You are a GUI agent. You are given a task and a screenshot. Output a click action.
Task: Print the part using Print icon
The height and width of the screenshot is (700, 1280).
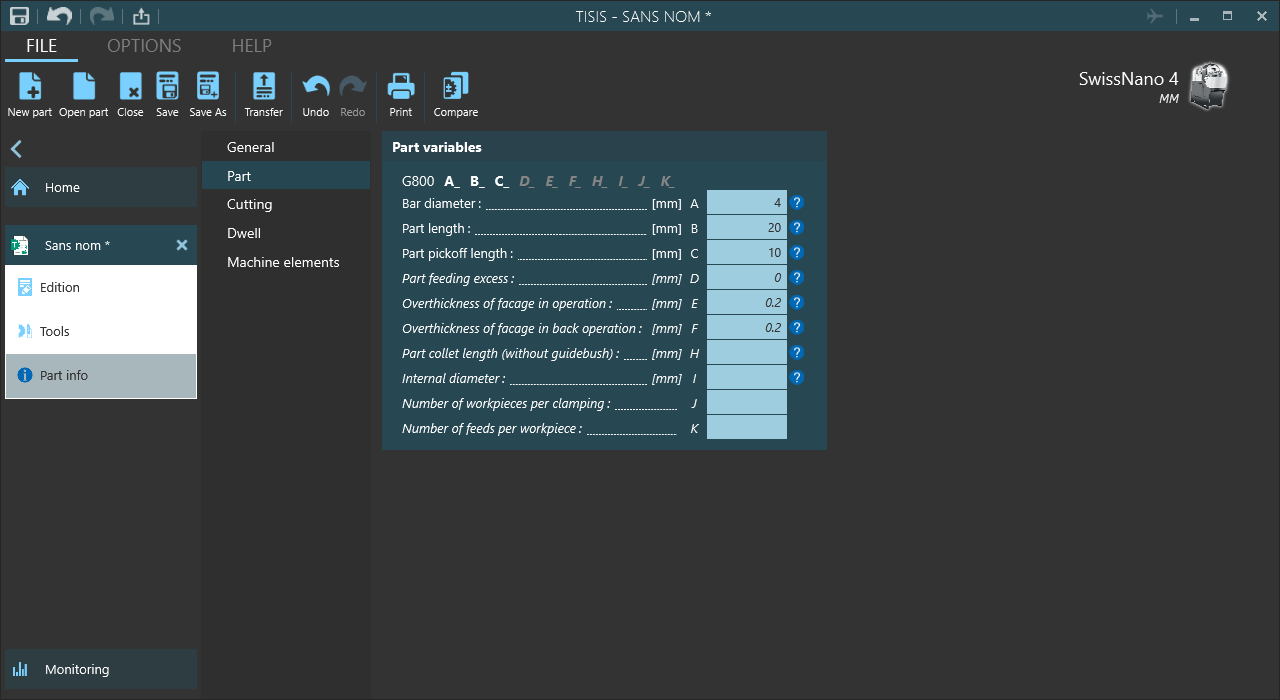tap(401, 88)
